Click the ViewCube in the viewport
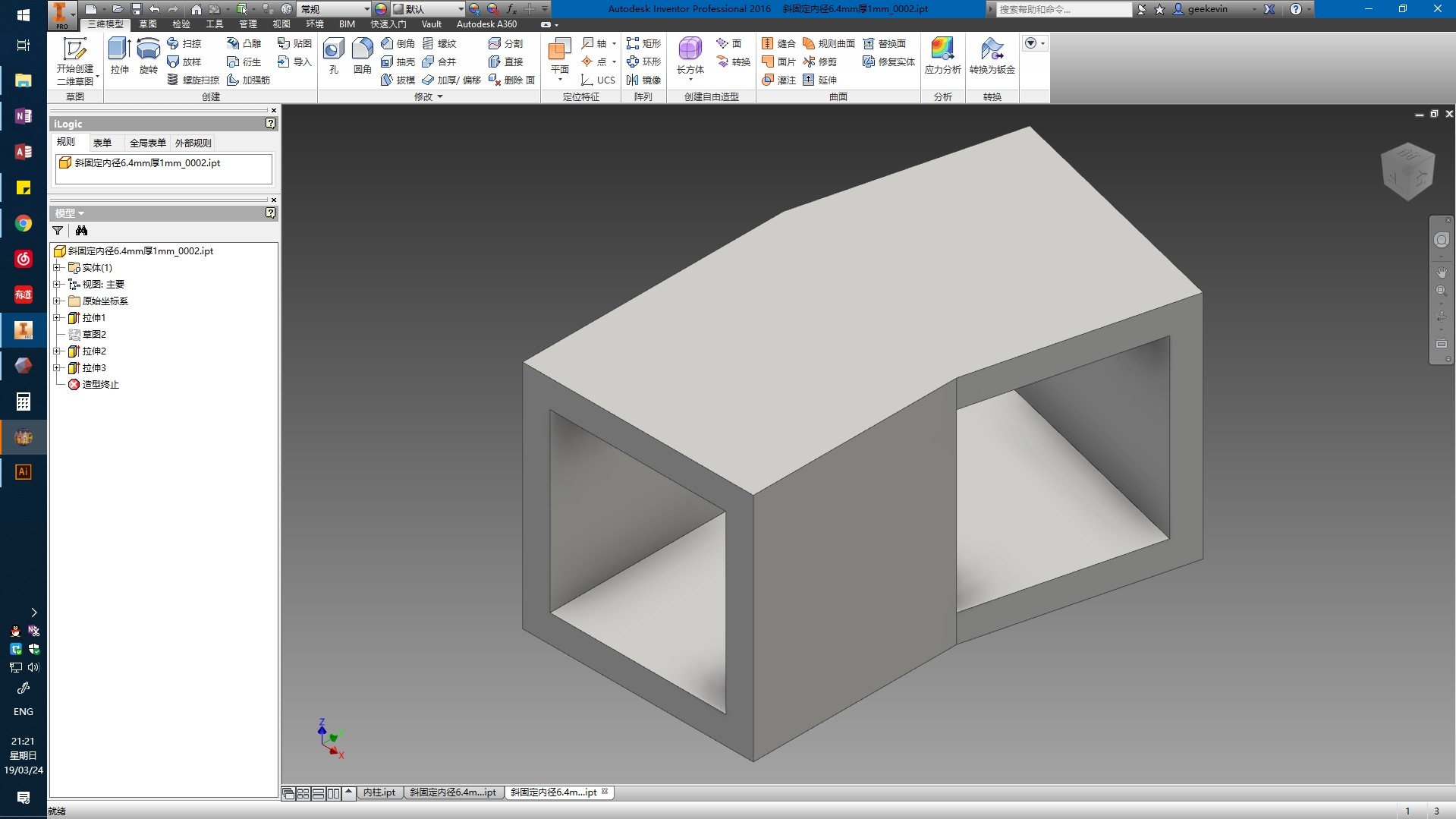 tap(1407, 172)
